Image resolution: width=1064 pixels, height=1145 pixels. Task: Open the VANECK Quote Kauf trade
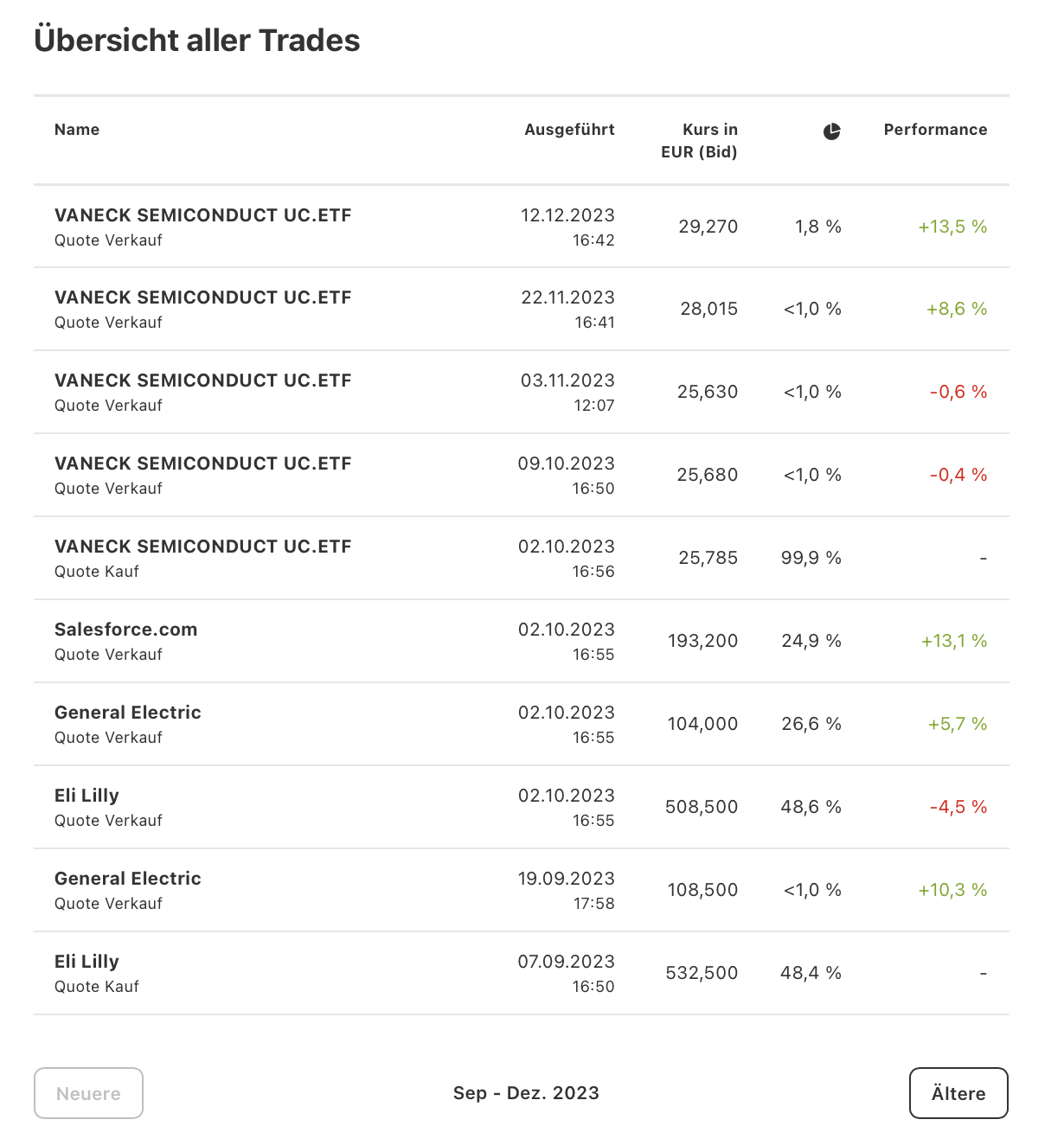[202, 547]
